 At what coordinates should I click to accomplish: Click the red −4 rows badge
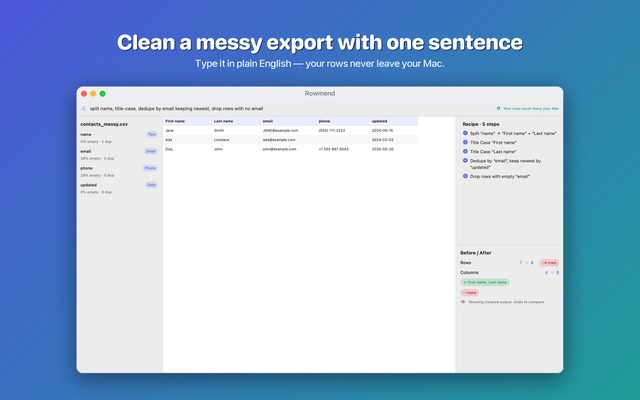[549, 262]
